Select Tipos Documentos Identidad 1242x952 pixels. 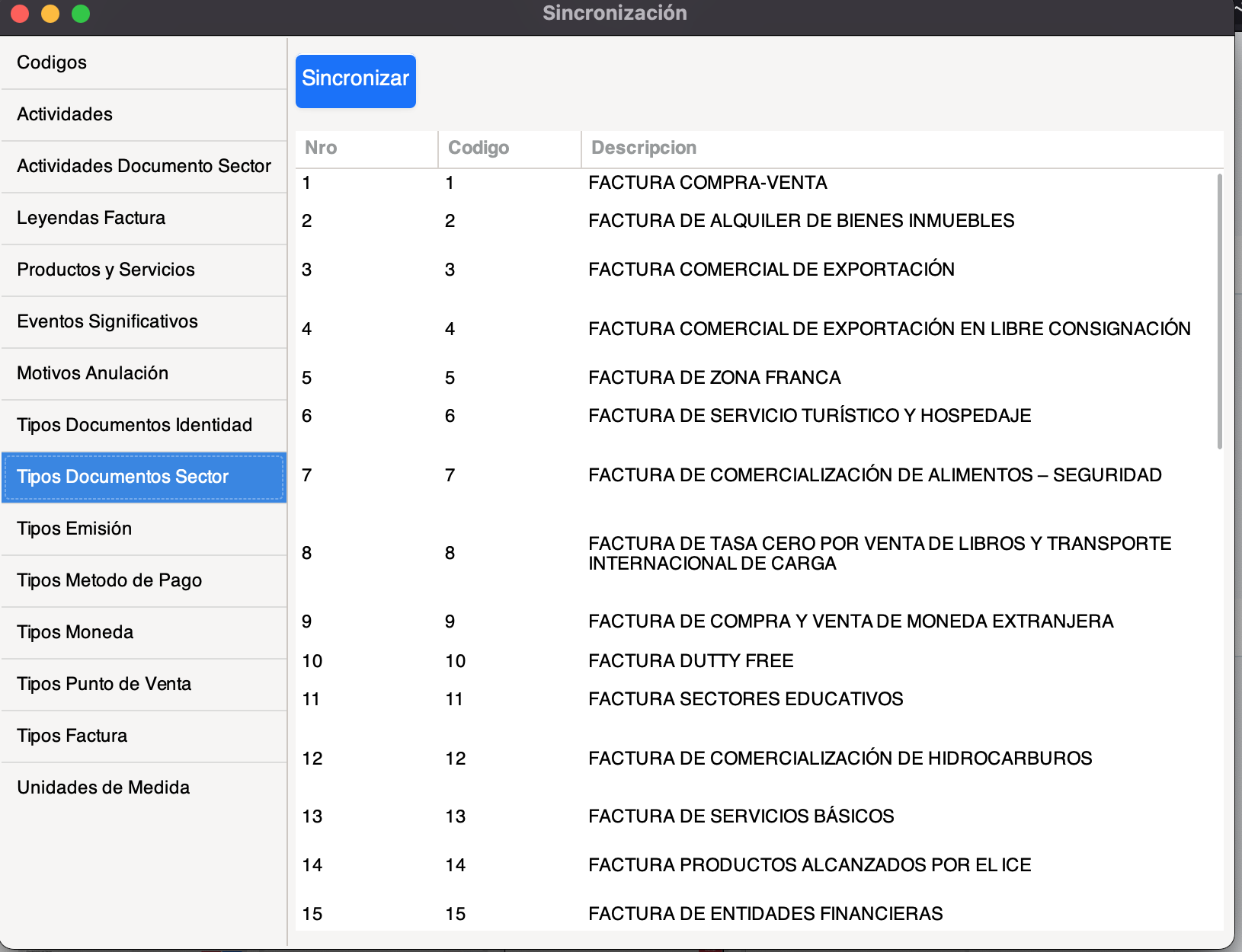tap(134, 425)
